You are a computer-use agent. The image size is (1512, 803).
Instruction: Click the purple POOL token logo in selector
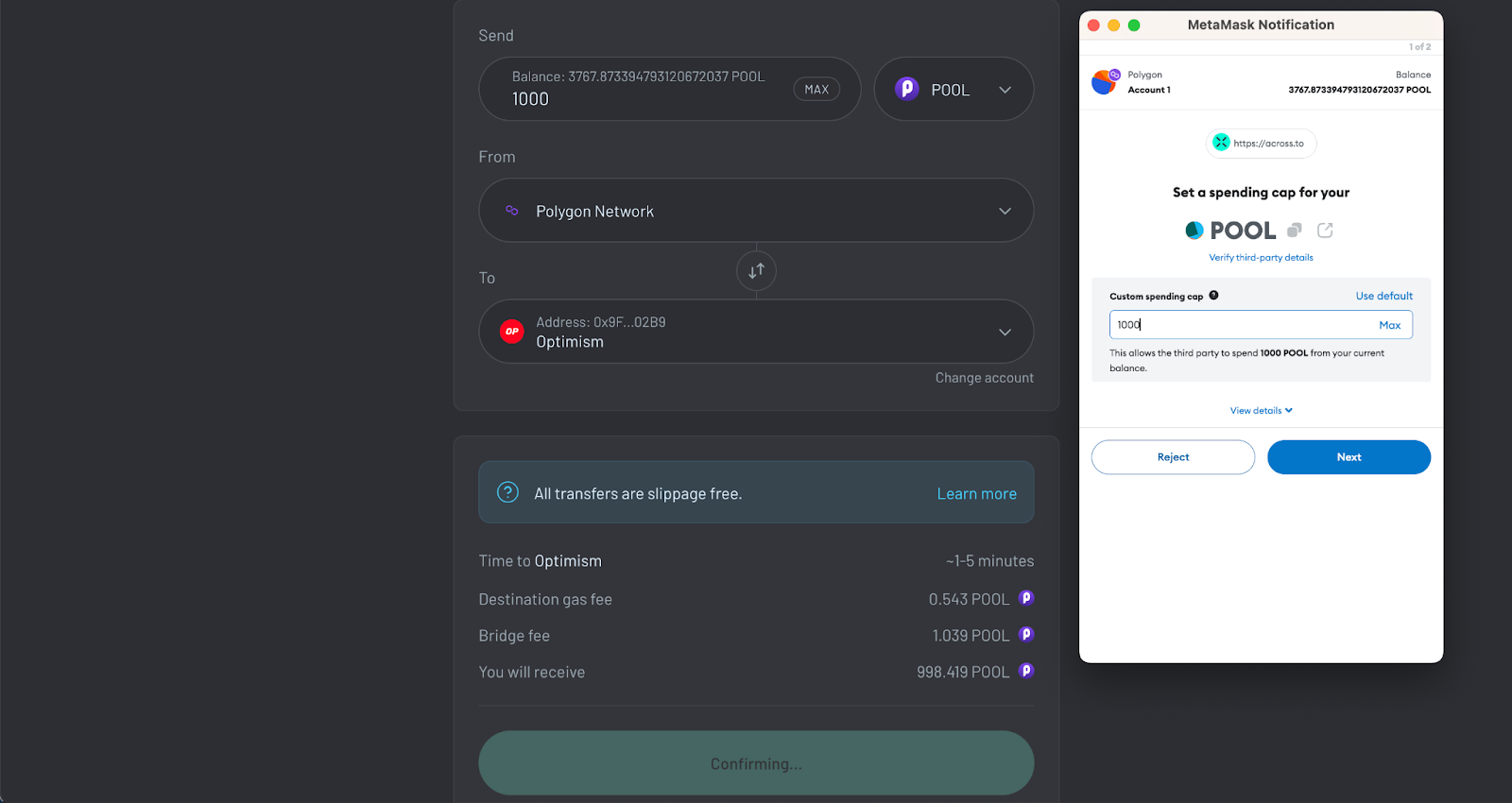[907, 89]
